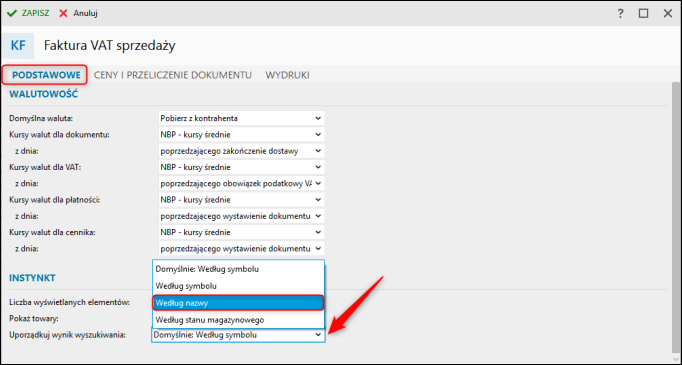Screen dimensions: 682x365
Task: Choose the Według symbolu list option
Action: pyautogui.click(x=238, y=286)
